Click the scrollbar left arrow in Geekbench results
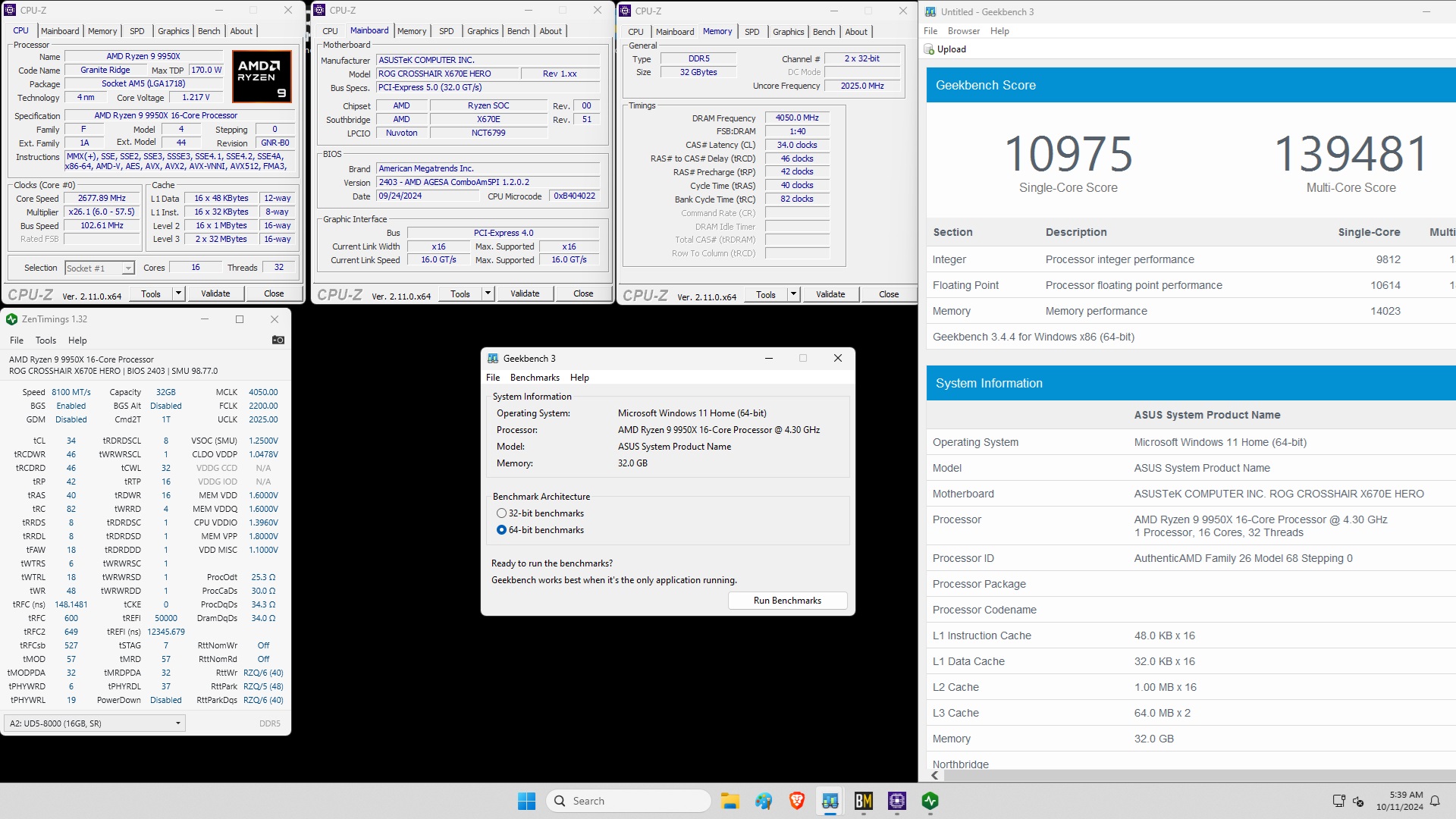The height and width of the screenshot is (819, 1456). point(935,775)
